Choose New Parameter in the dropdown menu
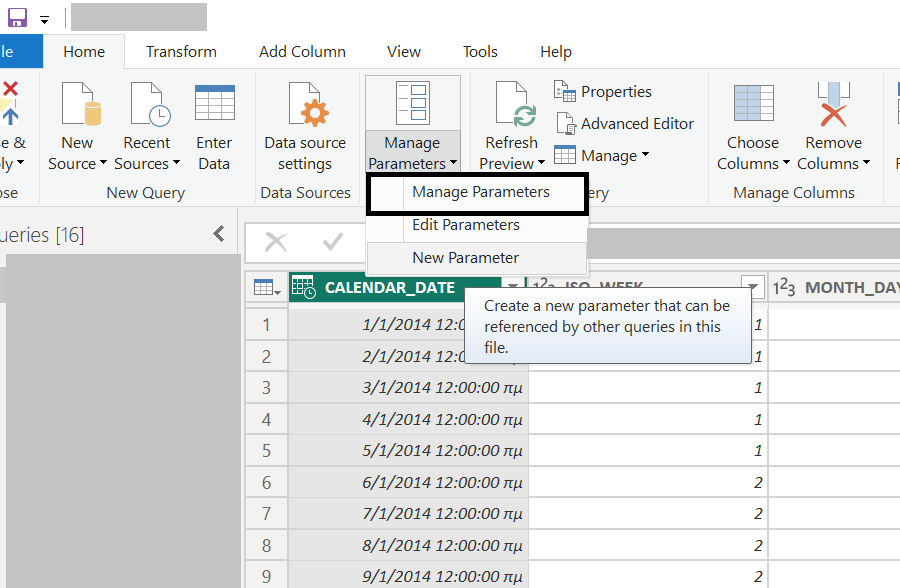The width and height of the screenshot is (900, 588). pyautogui.click(x=477, y=258)
